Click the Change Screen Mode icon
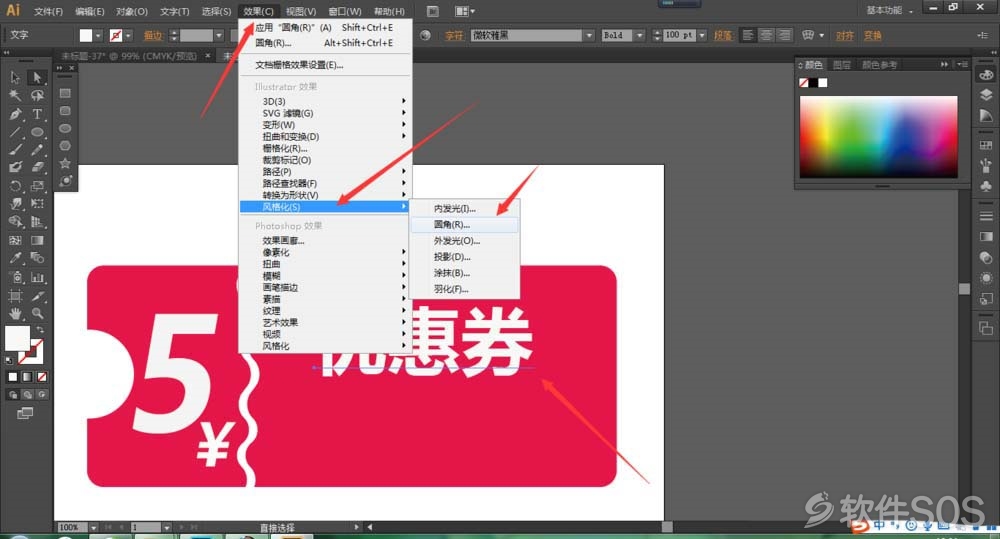 25,413
